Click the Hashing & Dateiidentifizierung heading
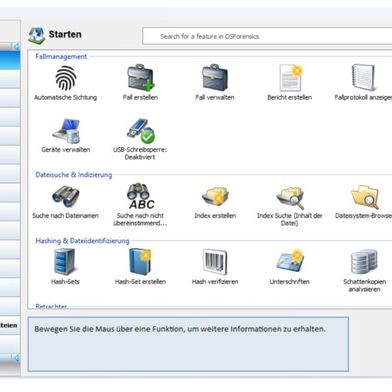Image resolution: width=392 pixels, height=392 pixels. coord(82,241)
